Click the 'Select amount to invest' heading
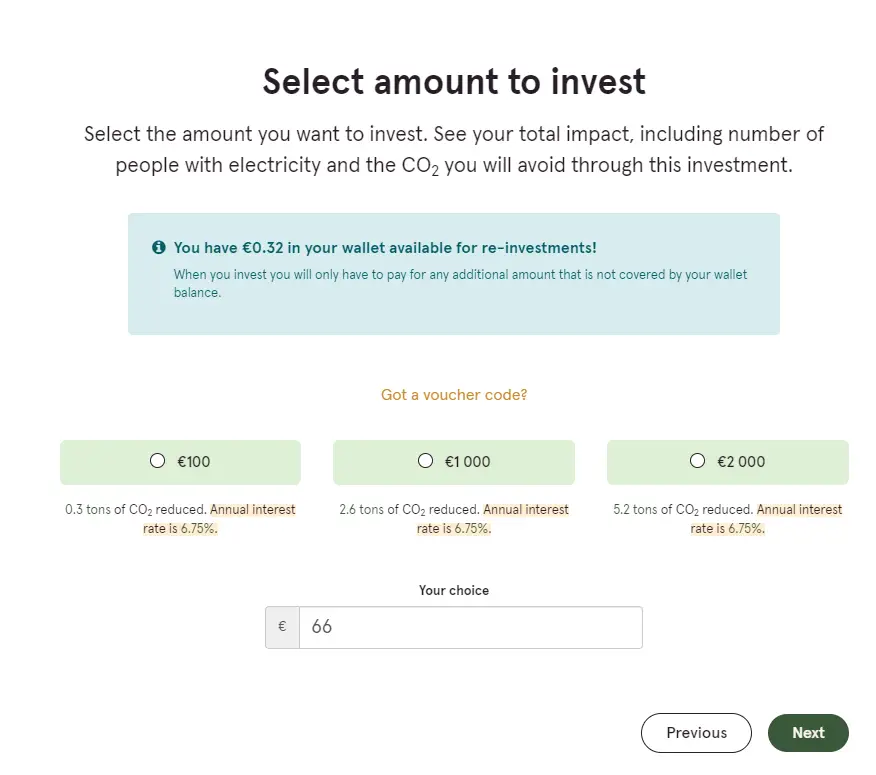Viewport: 876px width, 775px height. (x=454, y=82)
